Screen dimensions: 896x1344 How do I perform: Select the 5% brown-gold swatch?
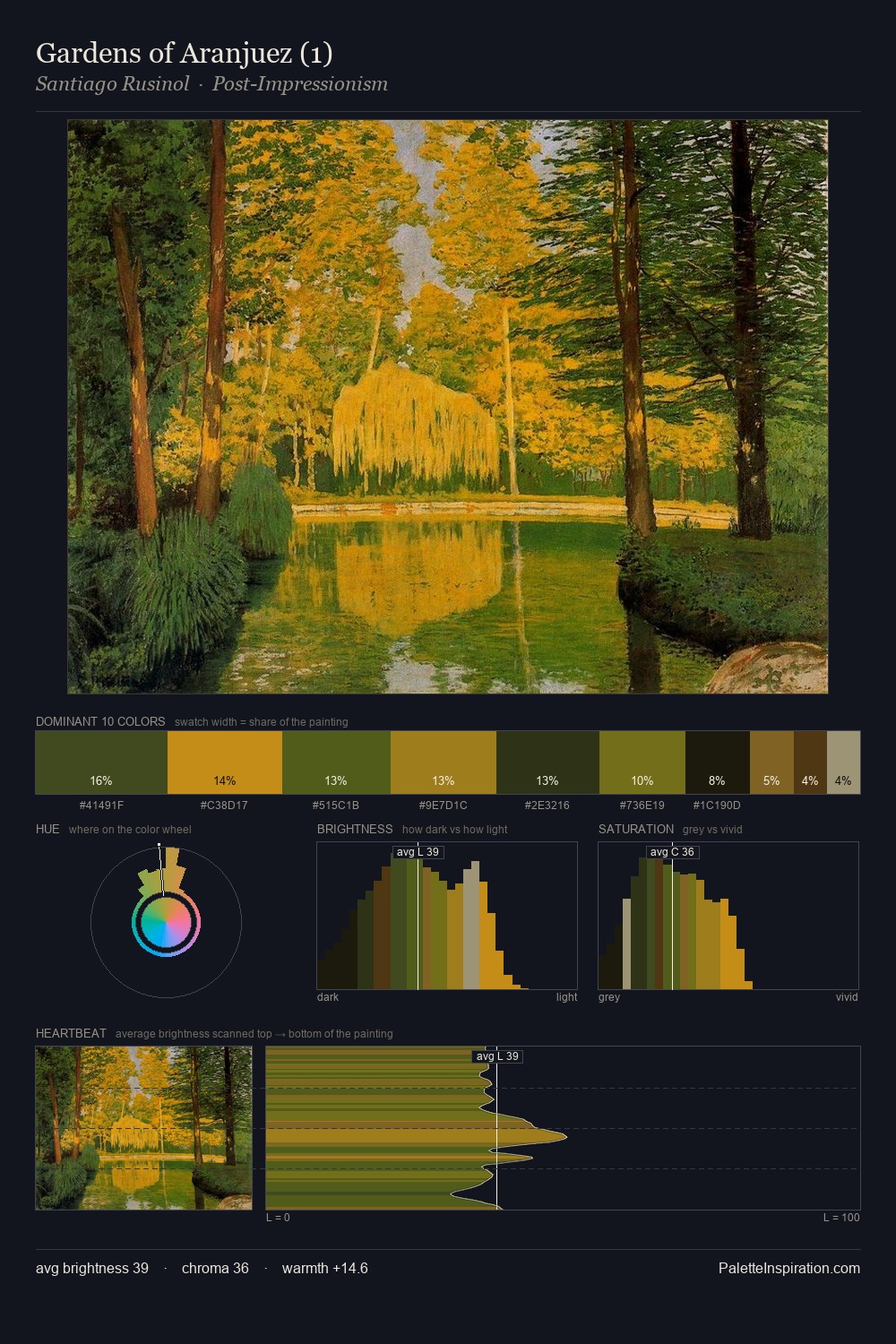tap(771, 762)
